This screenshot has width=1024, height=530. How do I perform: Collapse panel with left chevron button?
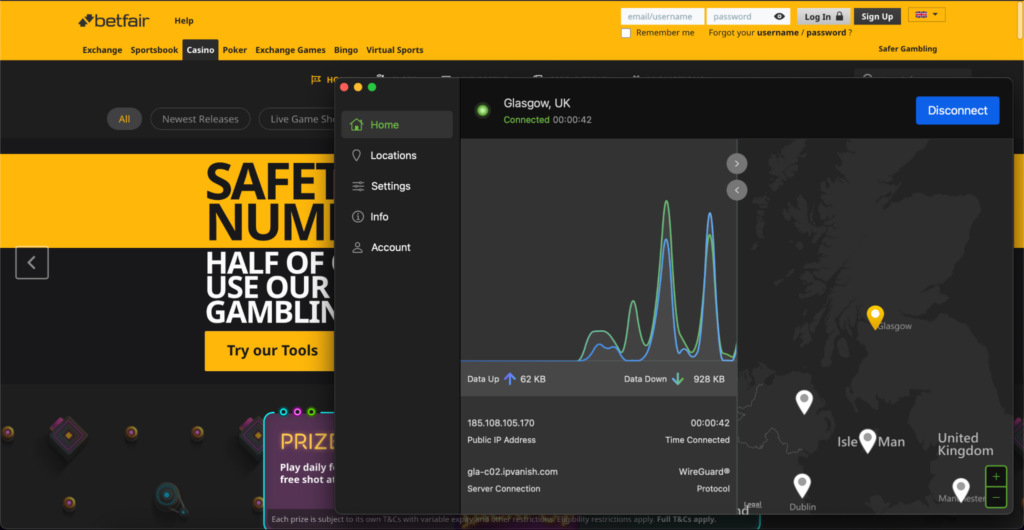pos(737,190)
